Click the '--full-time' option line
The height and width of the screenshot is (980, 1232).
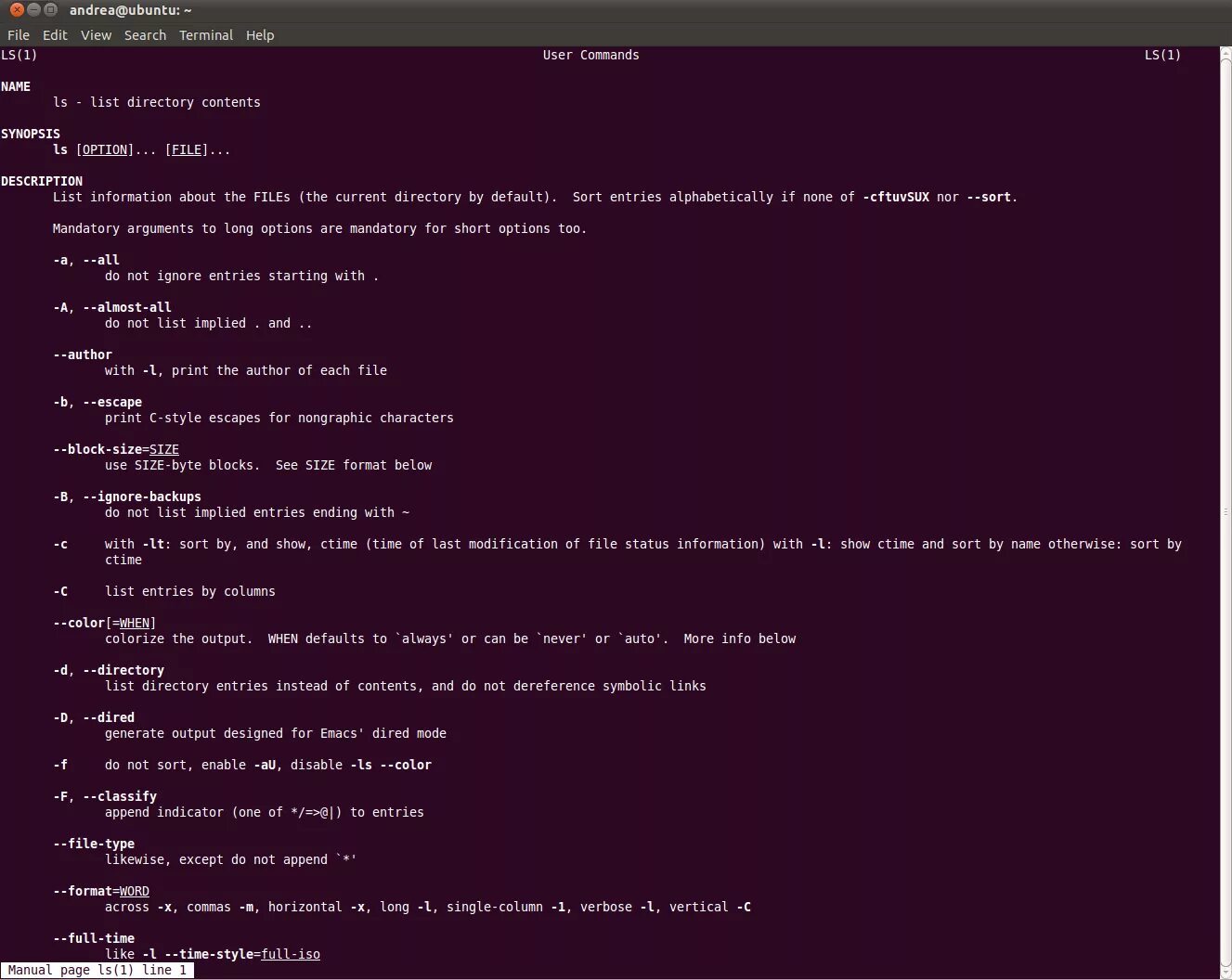click(x=94, y=938)
